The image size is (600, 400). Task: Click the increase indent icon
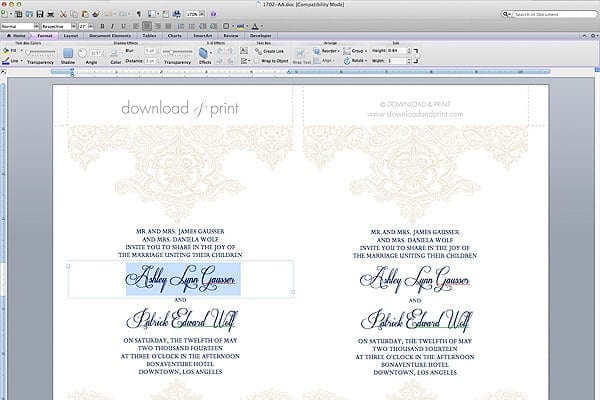point(213,26)
